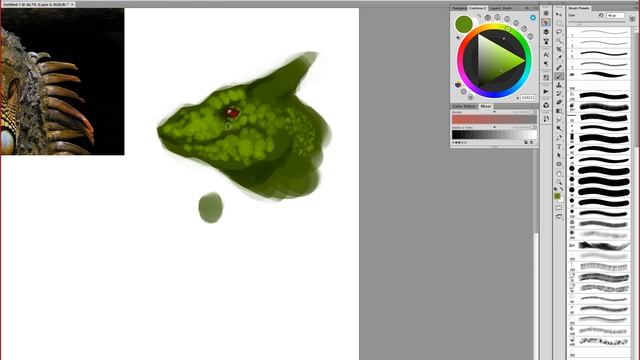Pick a shade inside the color triangle
This screenshot has height=360, width=640.
pyautogui.click(x=499, y=61)
